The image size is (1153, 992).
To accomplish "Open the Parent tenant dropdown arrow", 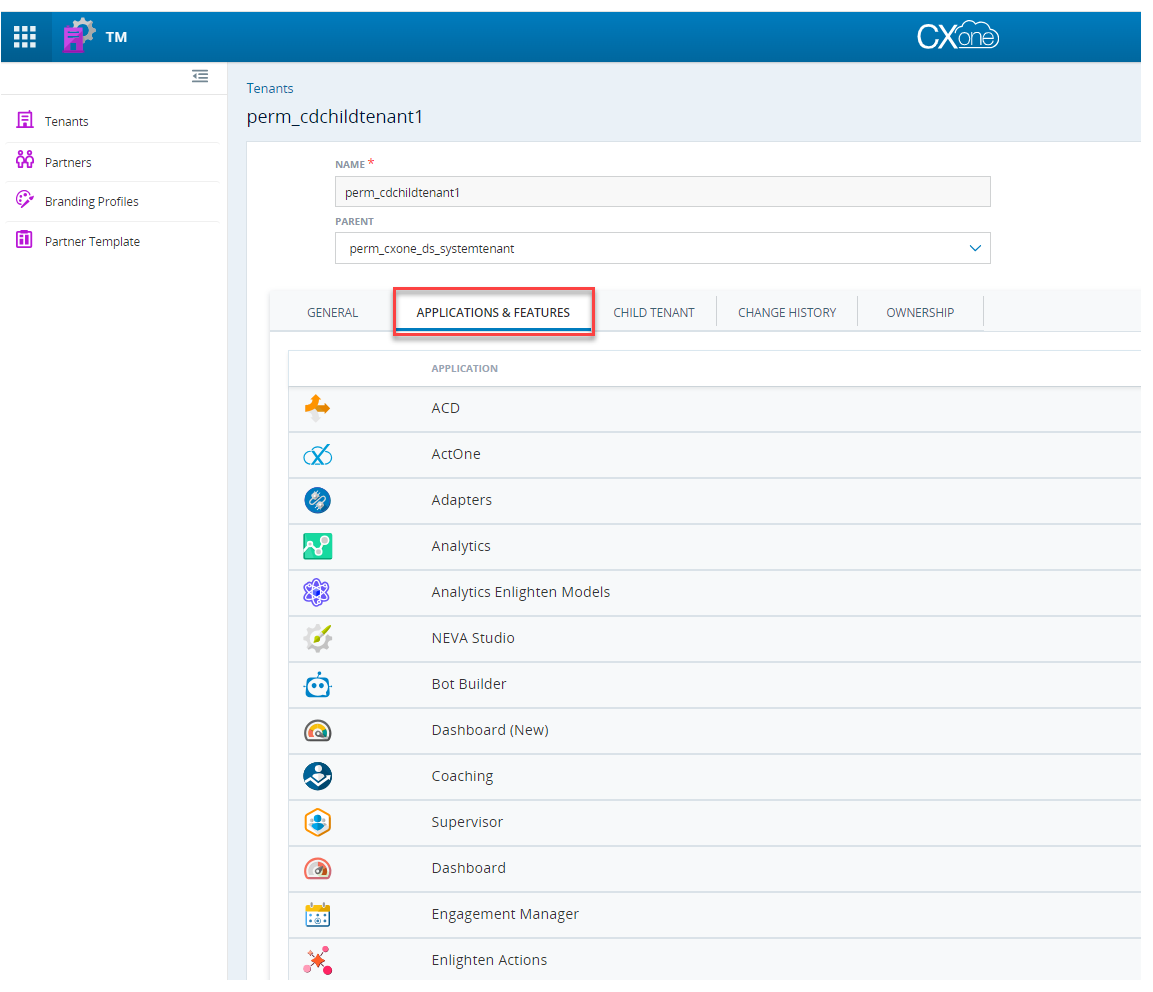I will [x=975, y=248].
